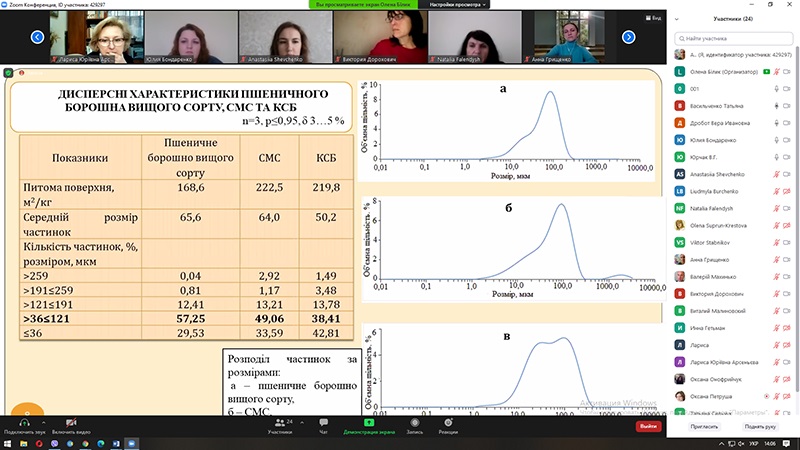Open Word from taskbar
The width and height of the screenshot is (800, 450).
(116, 444)
